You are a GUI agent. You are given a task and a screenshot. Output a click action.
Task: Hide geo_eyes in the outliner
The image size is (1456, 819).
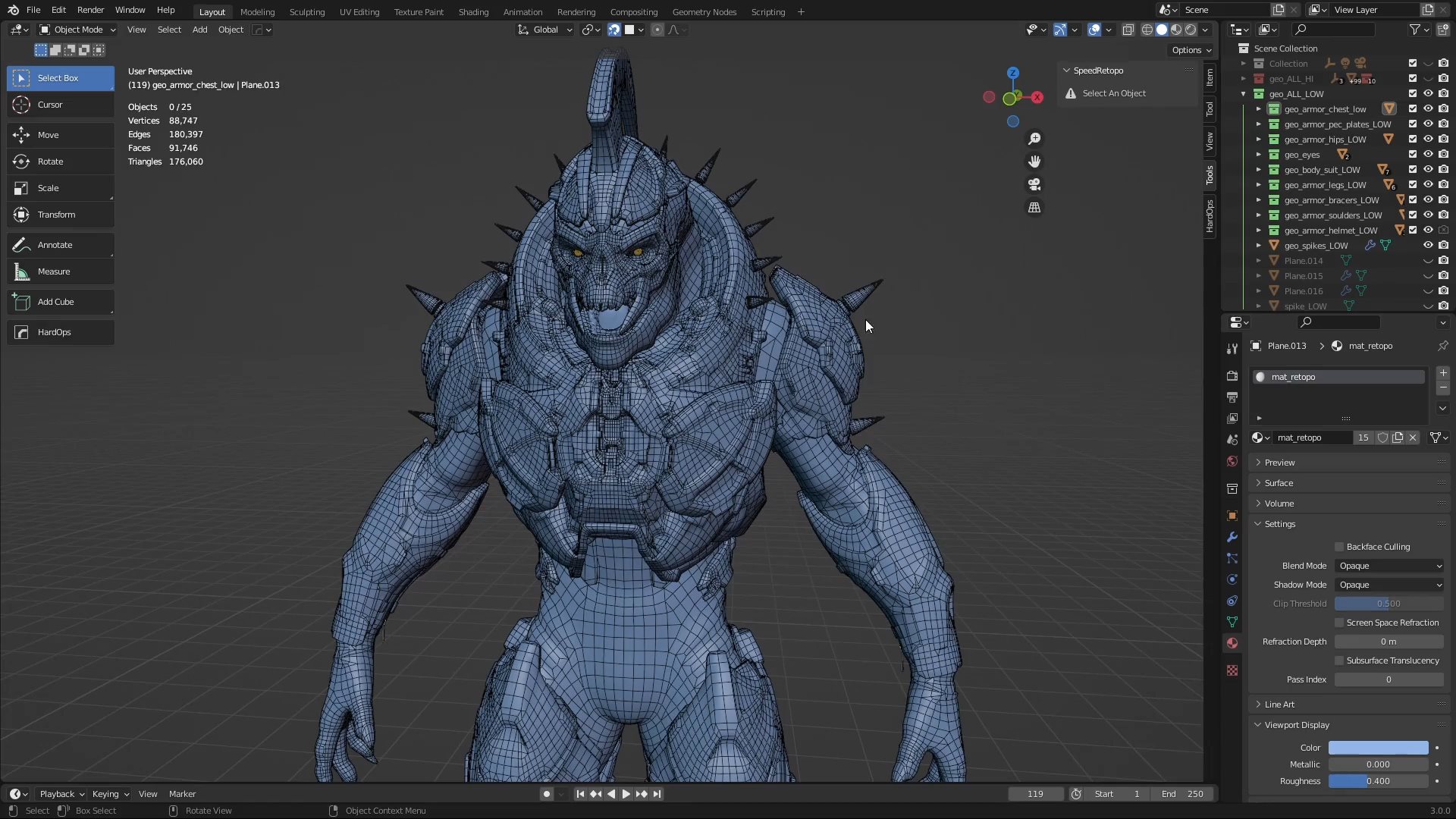click(x=1428, y=154)
